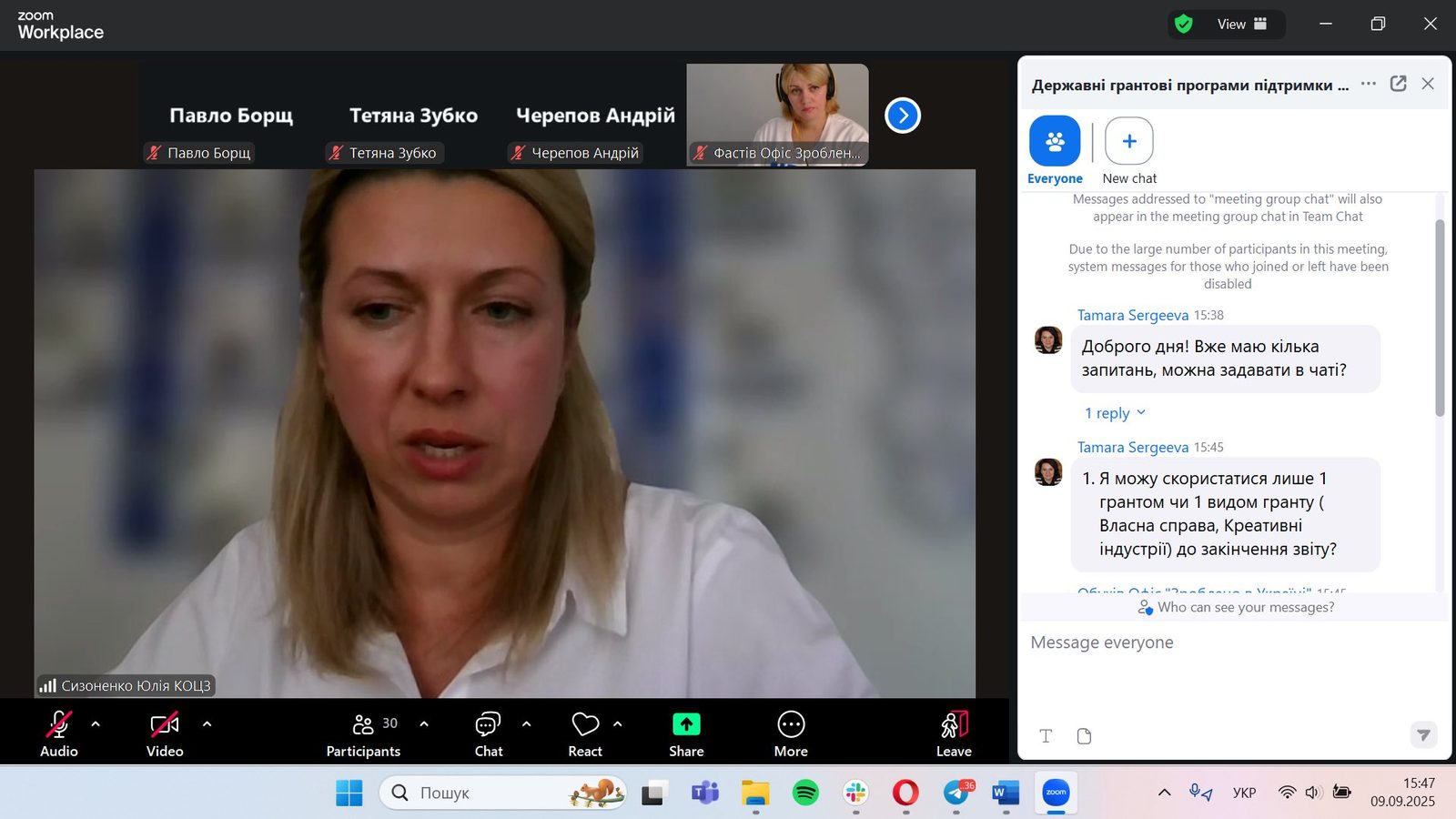1456x819 pixels.
Task: Close the chat panel
Action: (x=1428, y=84)
